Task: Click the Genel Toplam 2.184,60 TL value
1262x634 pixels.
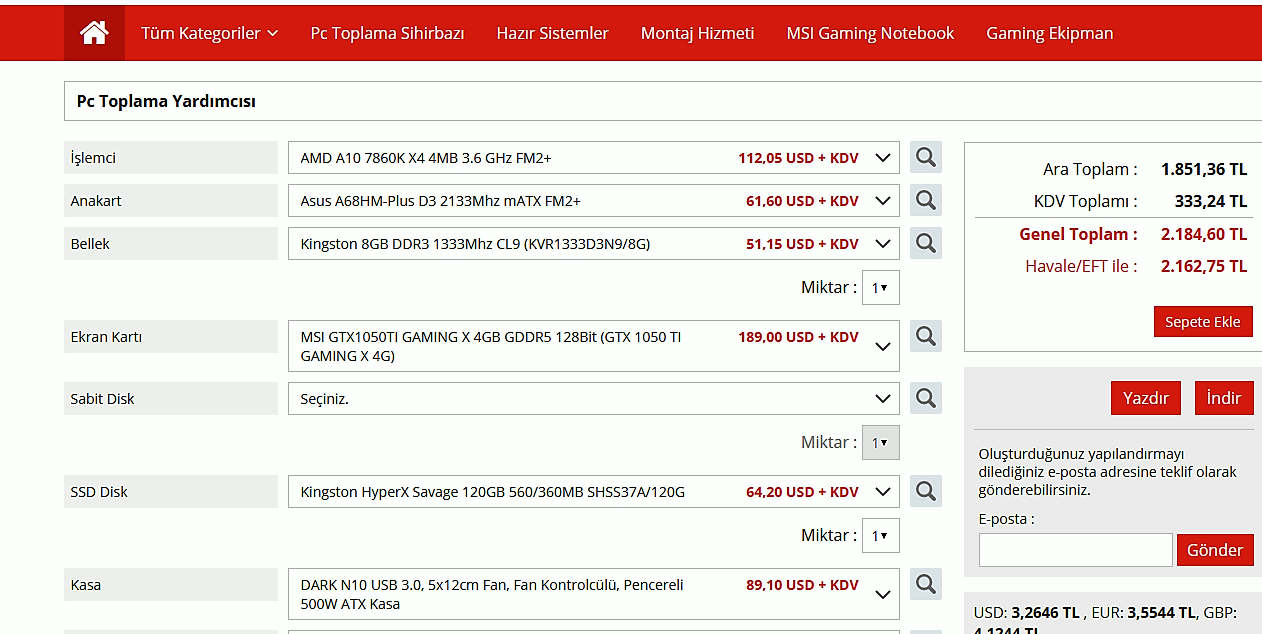Action: pos(1204,234)
